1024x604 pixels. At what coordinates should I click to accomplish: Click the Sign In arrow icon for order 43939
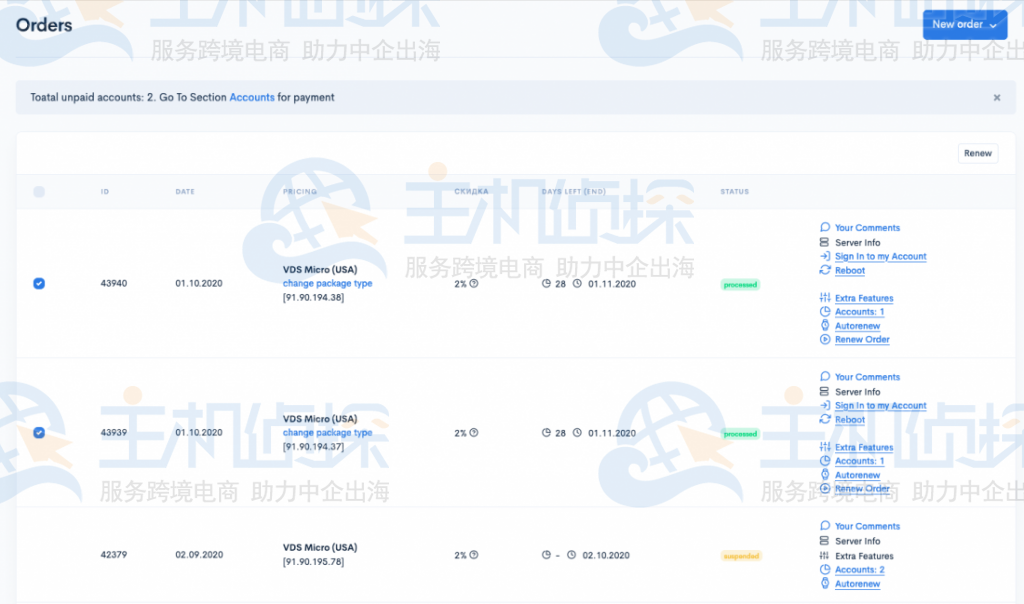825,405
